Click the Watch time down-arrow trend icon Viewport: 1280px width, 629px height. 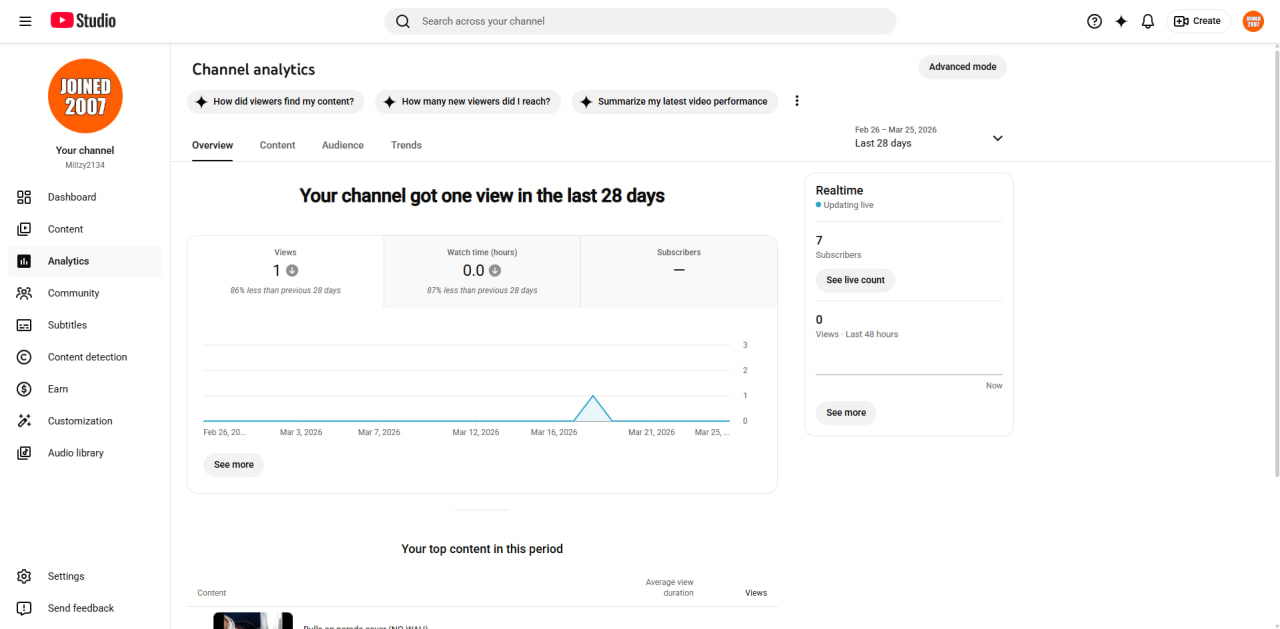point(495,271)
